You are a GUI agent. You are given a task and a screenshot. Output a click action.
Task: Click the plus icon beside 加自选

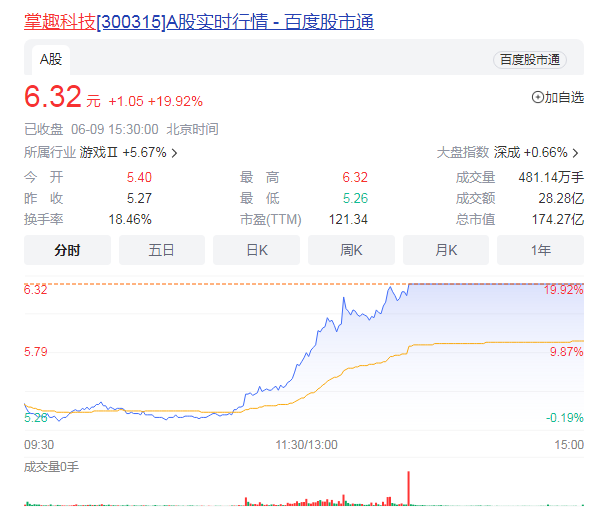(x=538, y=97)
